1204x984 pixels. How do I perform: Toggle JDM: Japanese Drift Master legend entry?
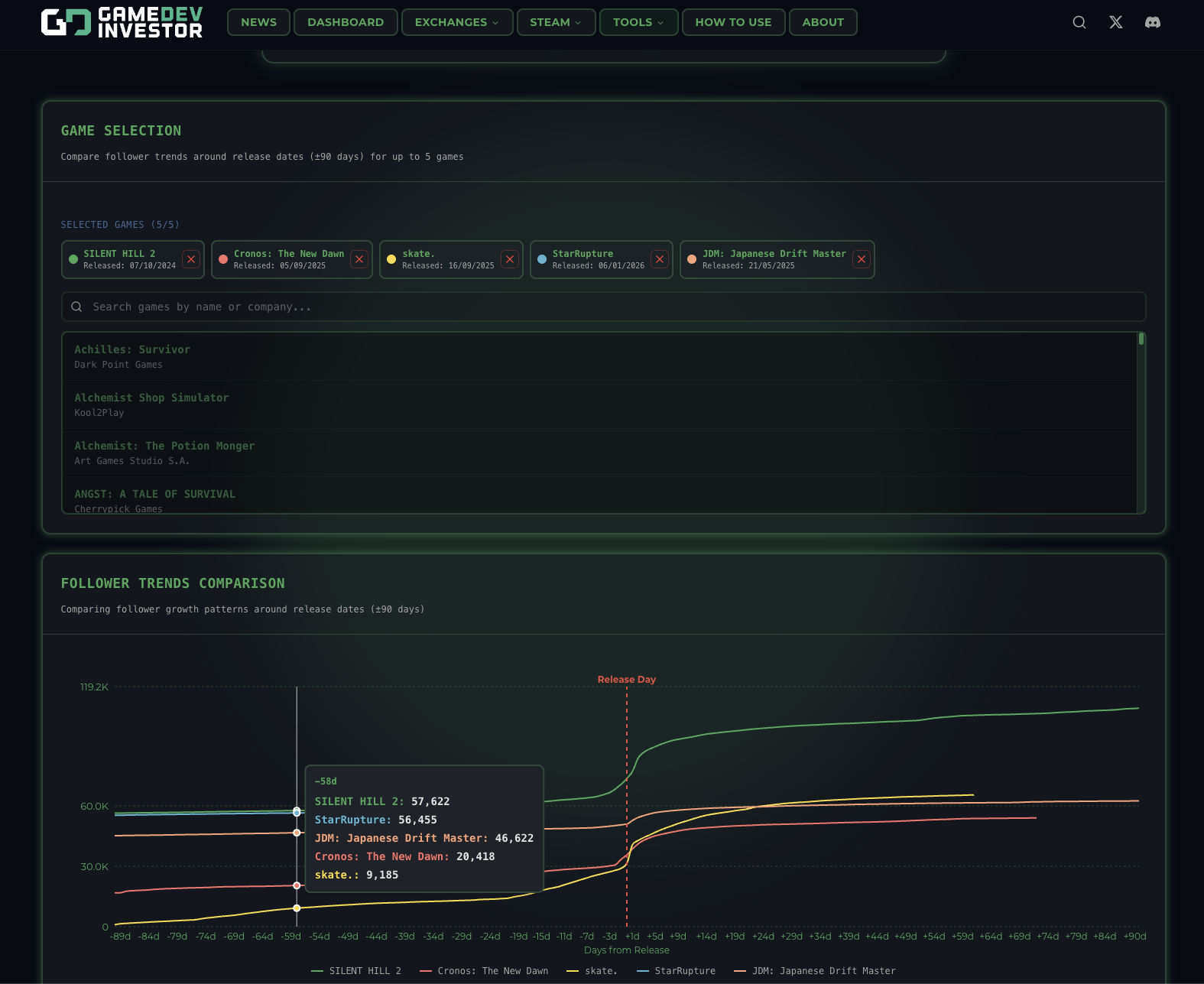815,971
